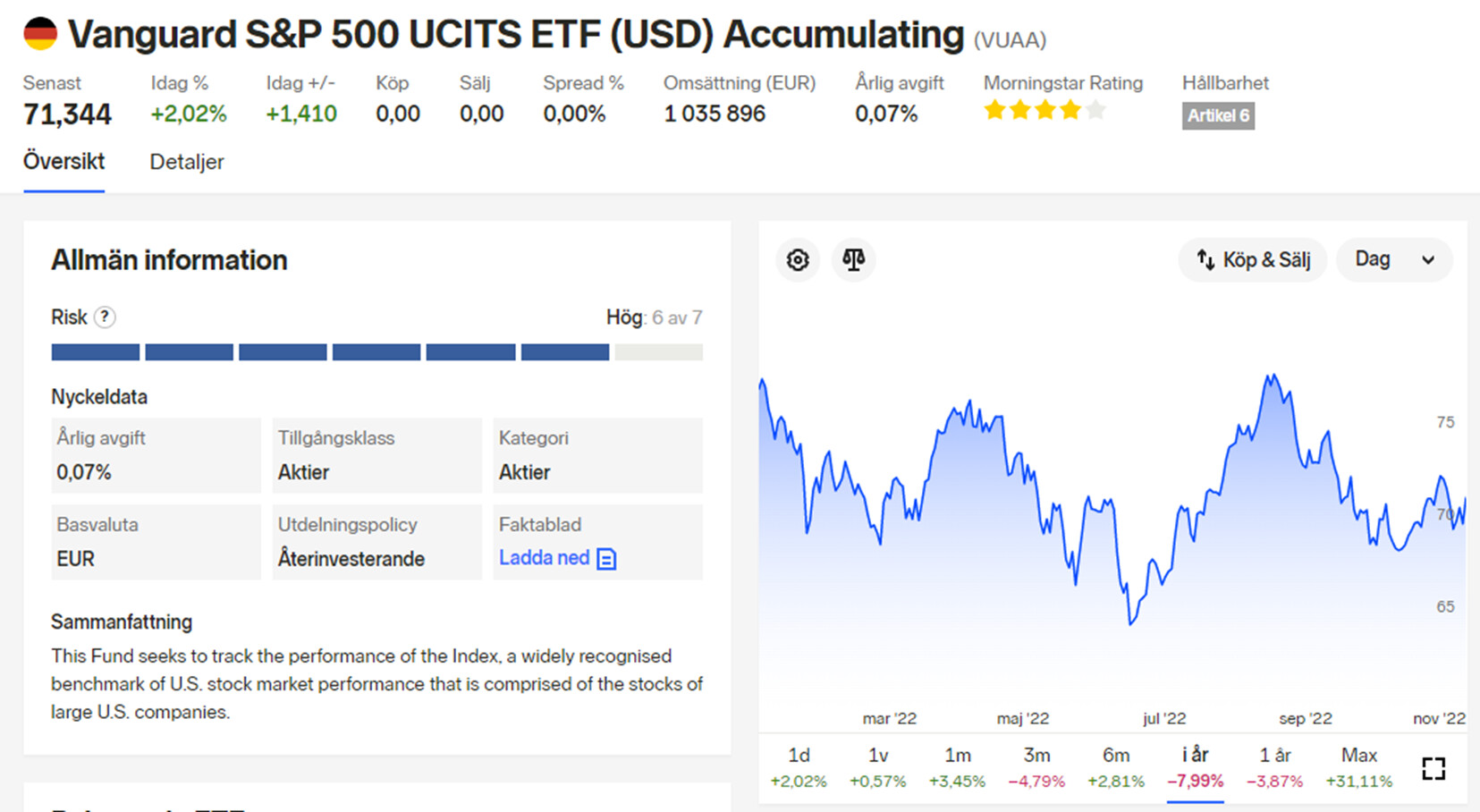Image resolution: width=1480 pixels, height=812 pixels.
Task: Click the Risk help question mark
Action: pyautogui.click(x=105, y=317)
